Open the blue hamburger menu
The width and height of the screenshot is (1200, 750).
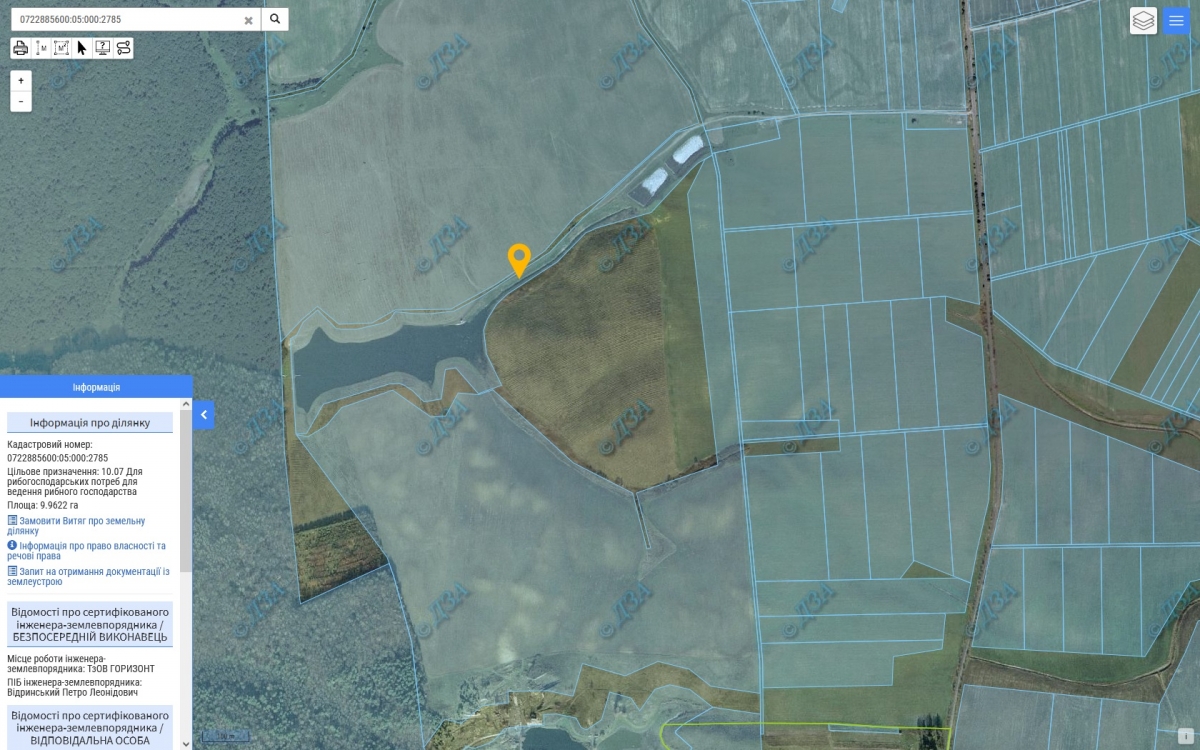[1176, 20]
